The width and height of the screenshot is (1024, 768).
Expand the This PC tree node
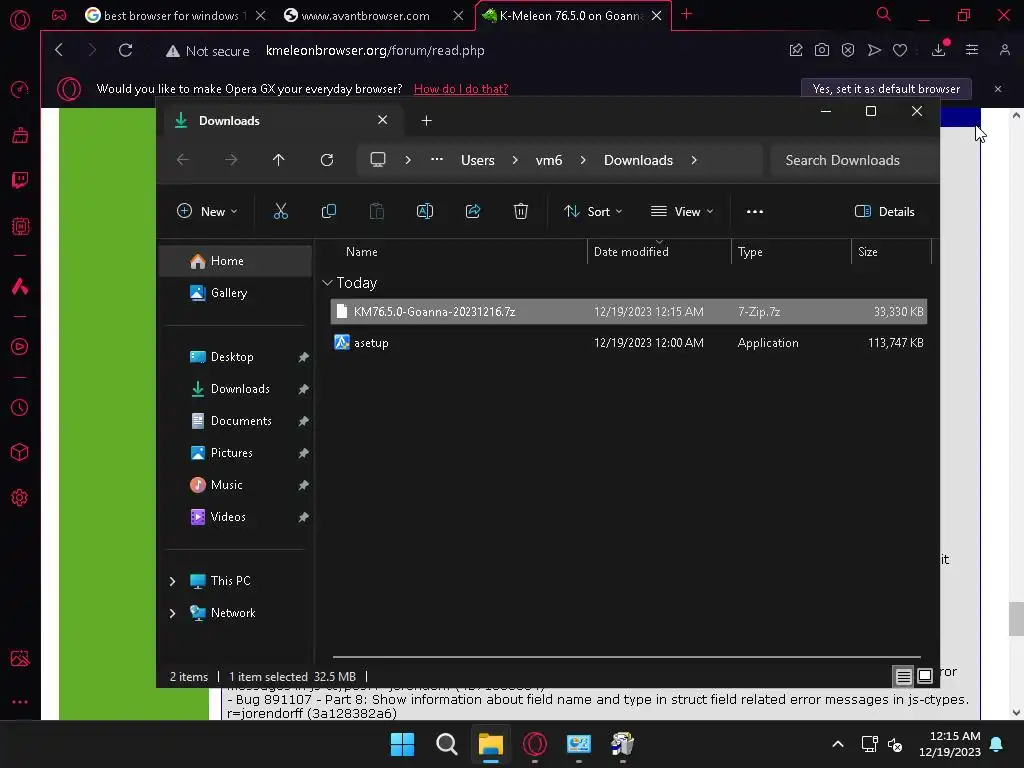coord(172,581)
